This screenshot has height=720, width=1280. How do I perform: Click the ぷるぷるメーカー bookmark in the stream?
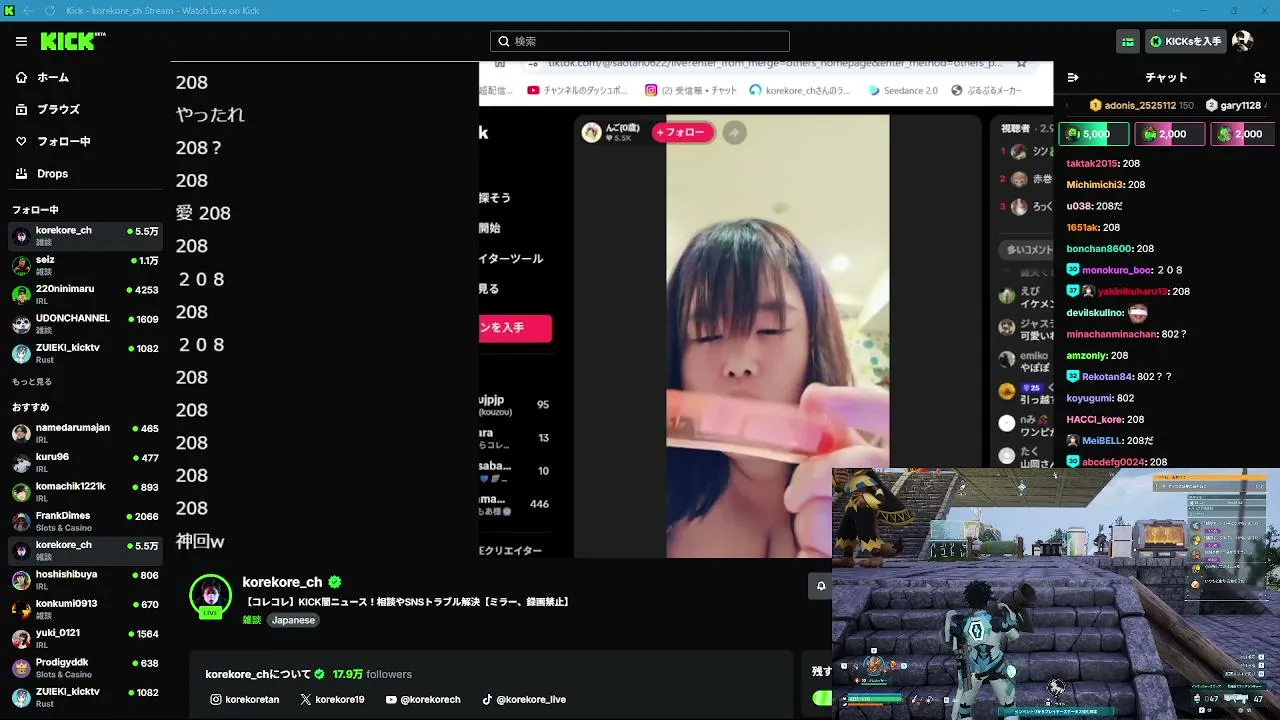coord(986,90)
